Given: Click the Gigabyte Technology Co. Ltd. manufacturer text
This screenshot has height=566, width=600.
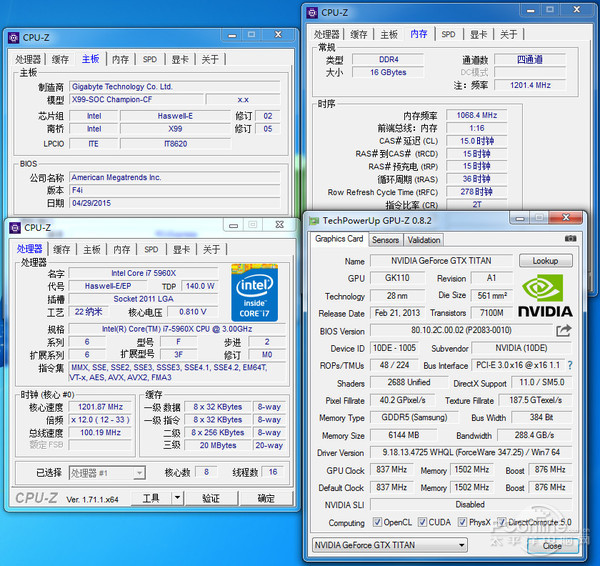Looking at the screenshot, I should (122, 87).
